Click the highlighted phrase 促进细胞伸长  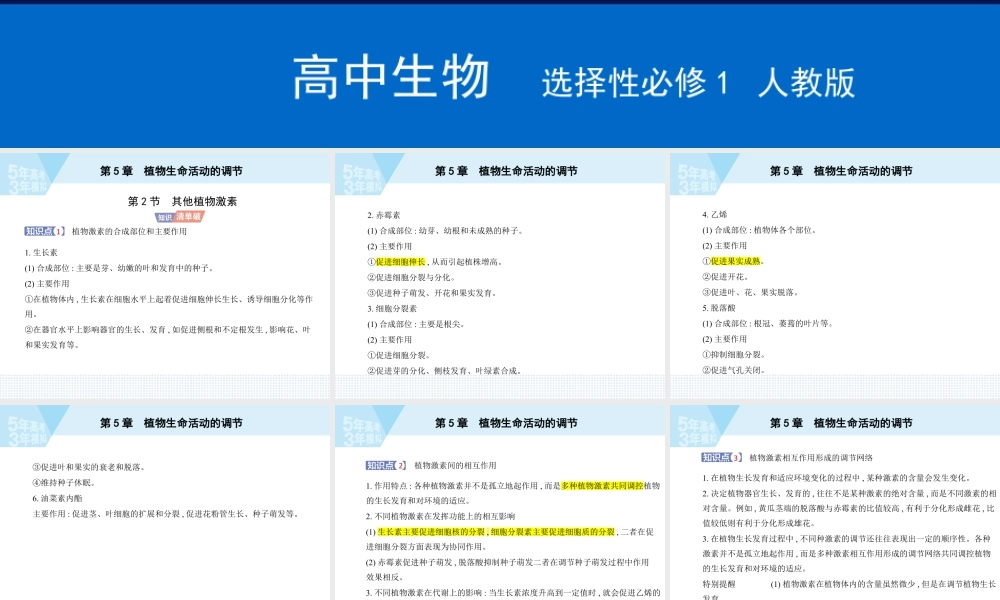click(400, 261)
